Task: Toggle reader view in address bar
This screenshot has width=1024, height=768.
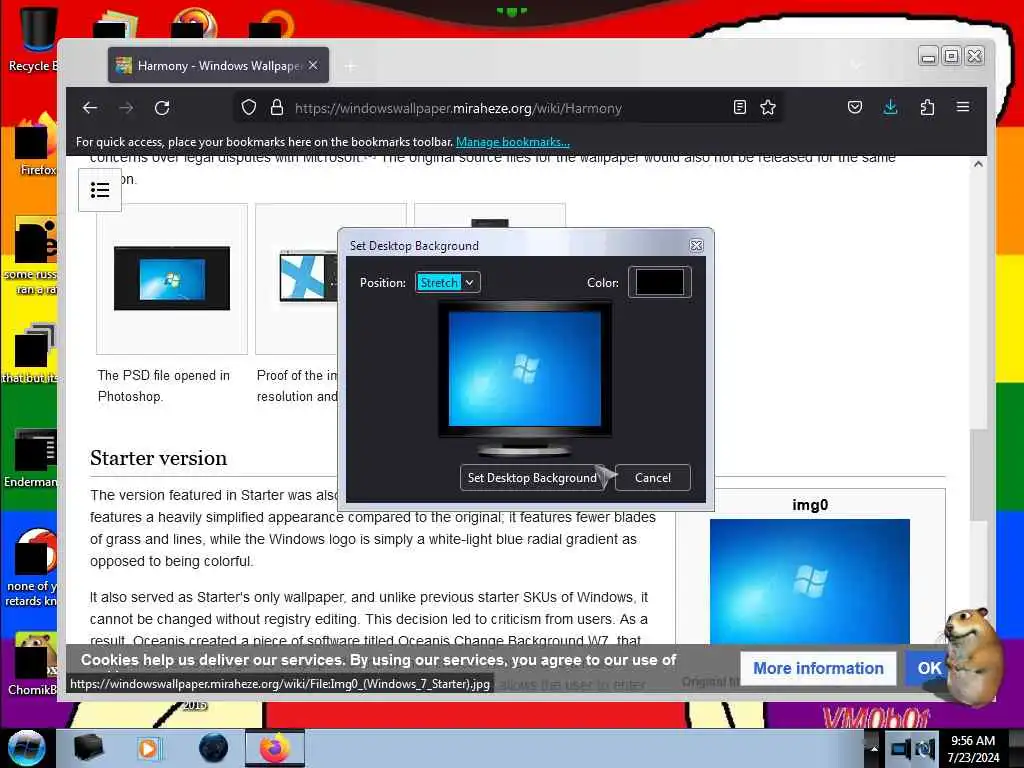Action: click(x=739, y=107)
